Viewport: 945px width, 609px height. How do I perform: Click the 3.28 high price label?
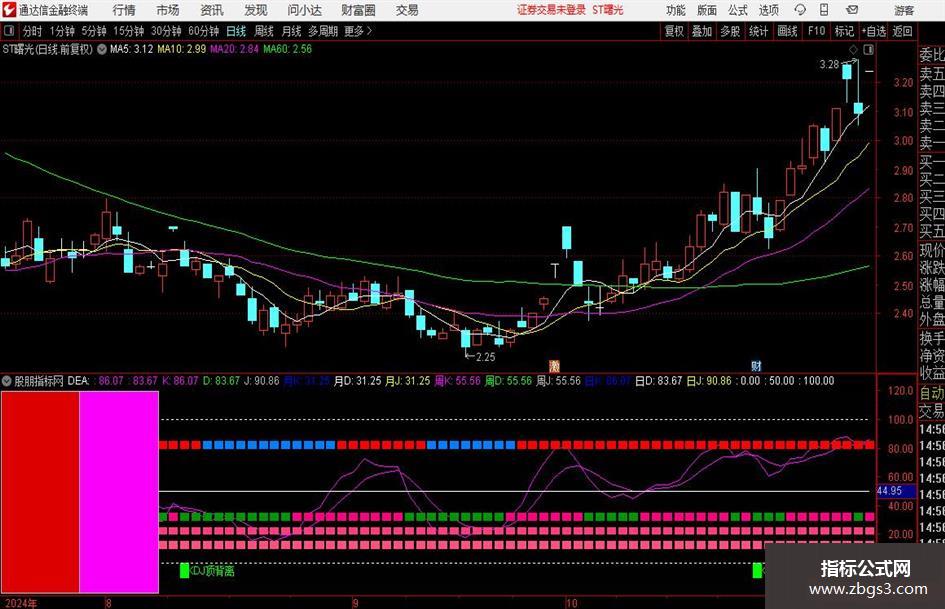[829, 65]
